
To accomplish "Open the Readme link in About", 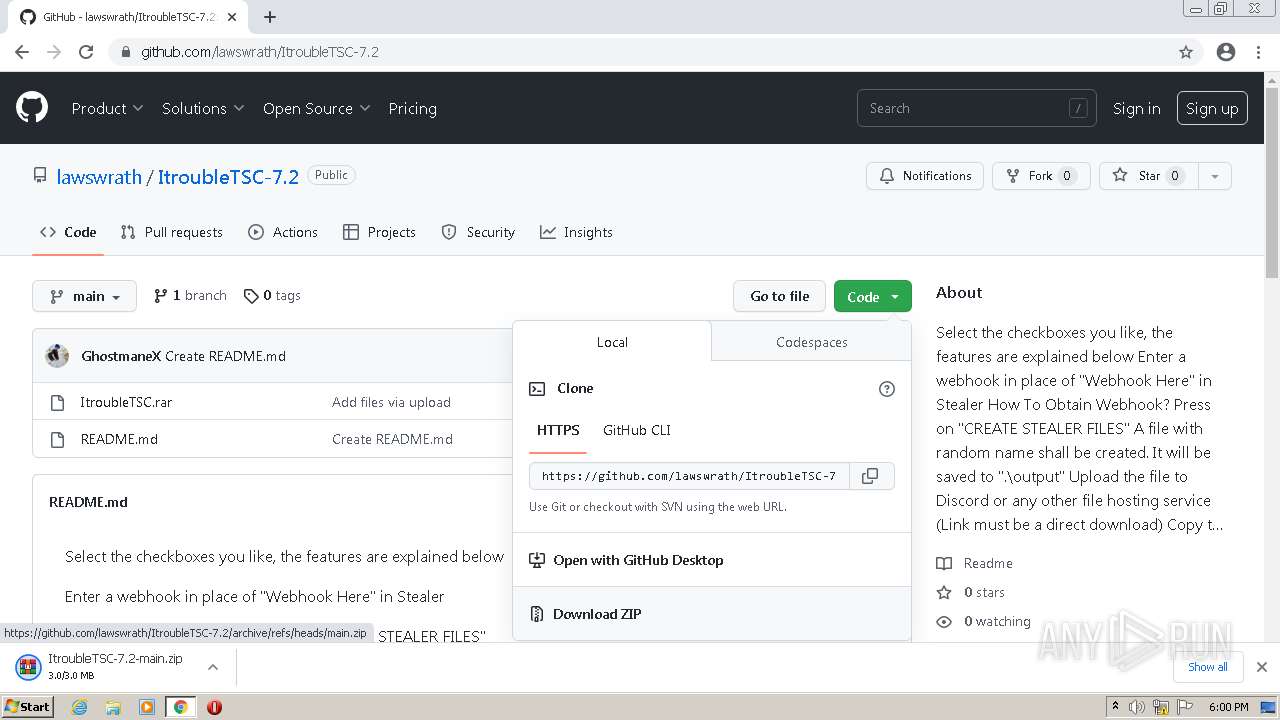I will click(x=975, y=563).
